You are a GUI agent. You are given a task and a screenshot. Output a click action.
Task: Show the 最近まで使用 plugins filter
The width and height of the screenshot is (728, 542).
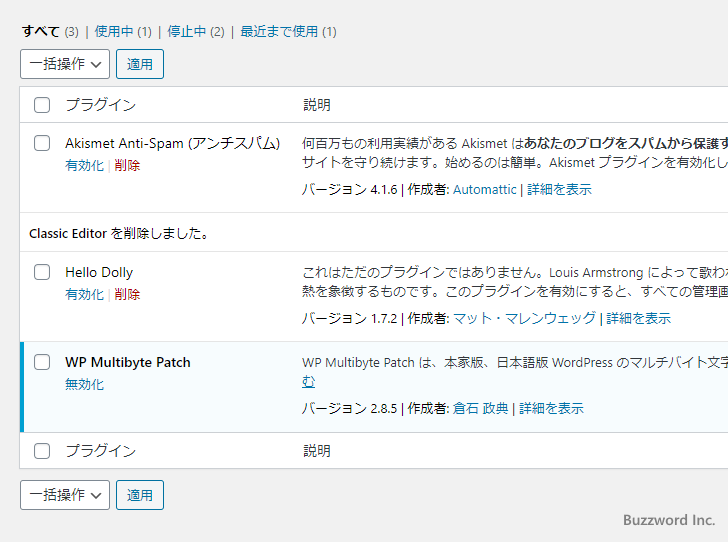[278, 31]
